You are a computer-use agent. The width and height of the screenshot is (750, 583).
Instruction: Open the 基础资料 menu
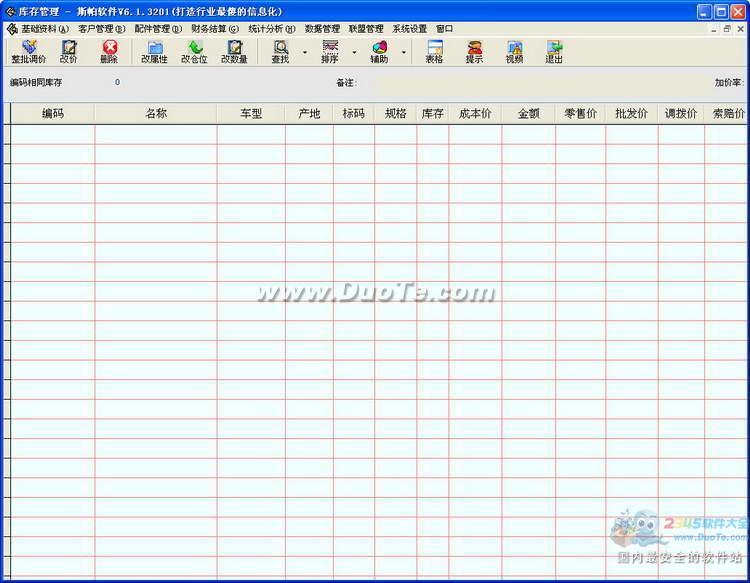[x=45, y=29]
